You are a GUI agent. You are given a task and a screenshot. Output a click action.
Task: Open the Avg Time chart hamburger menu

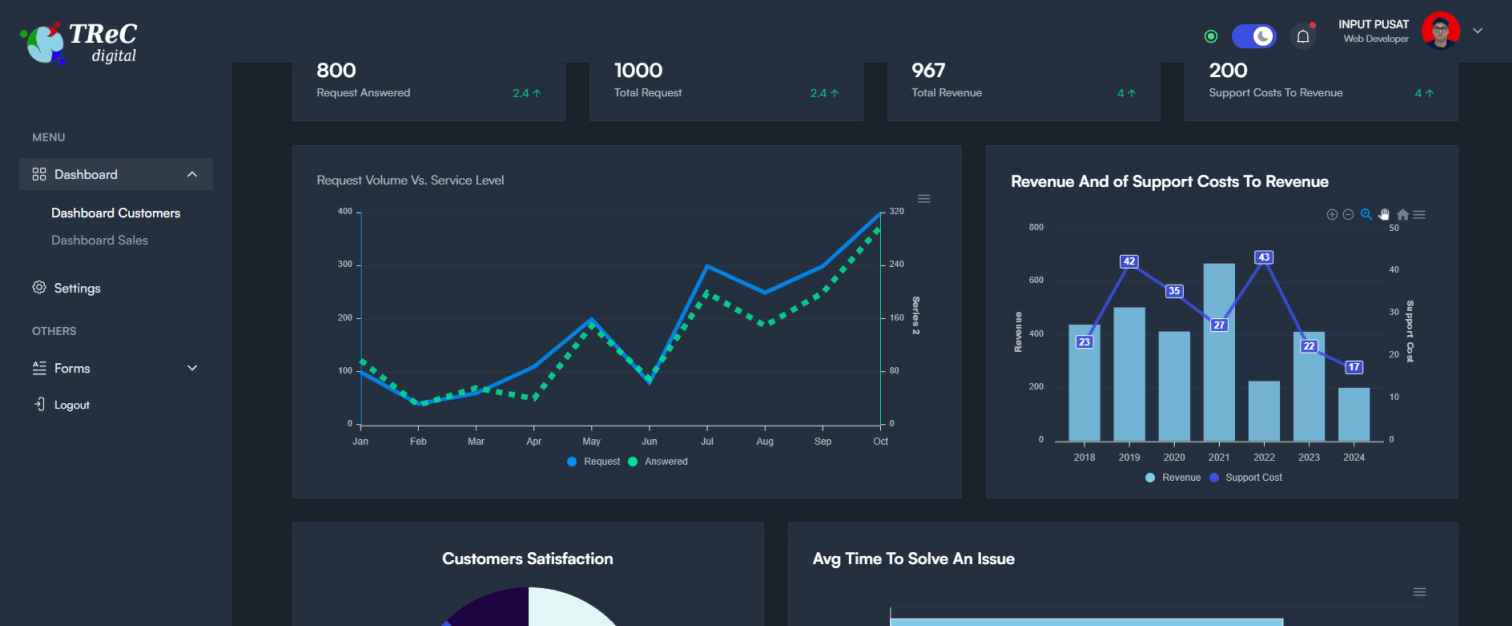click(1420, 591)
